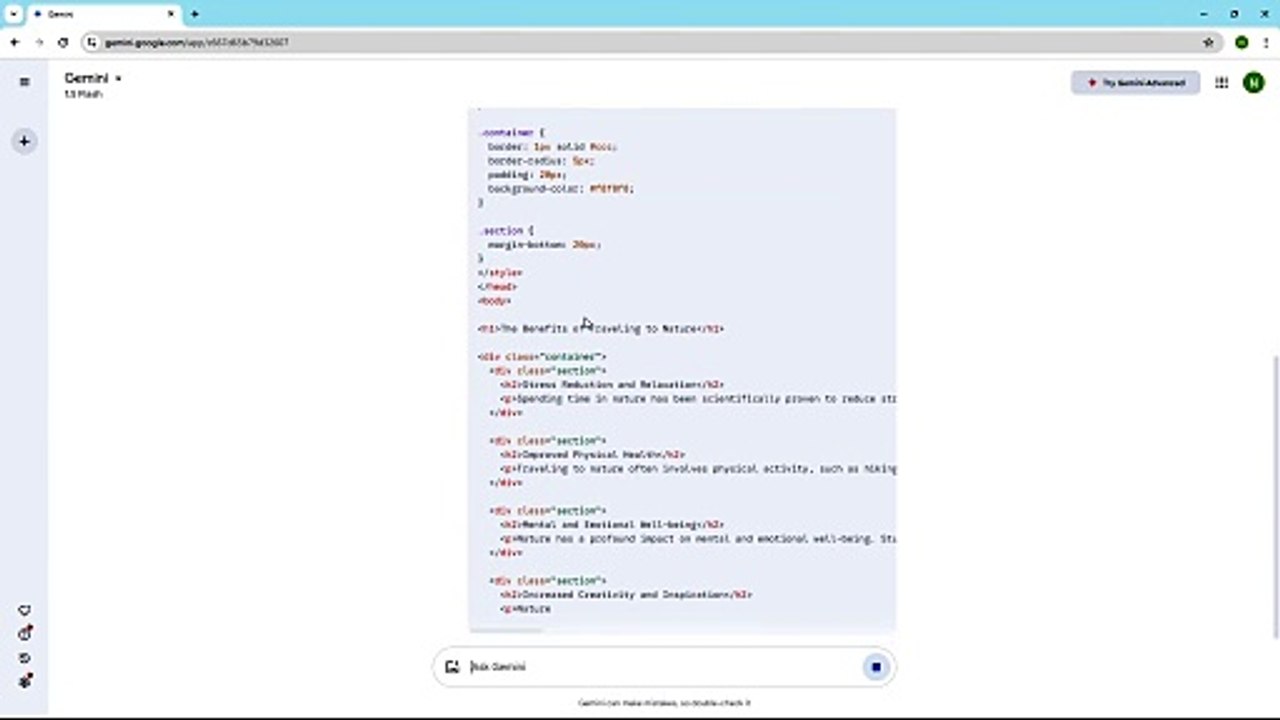This screenshot has height=720, width=1280.
Task: Open Chrome profile icon in toolbar
Action: pos(1241,42)
